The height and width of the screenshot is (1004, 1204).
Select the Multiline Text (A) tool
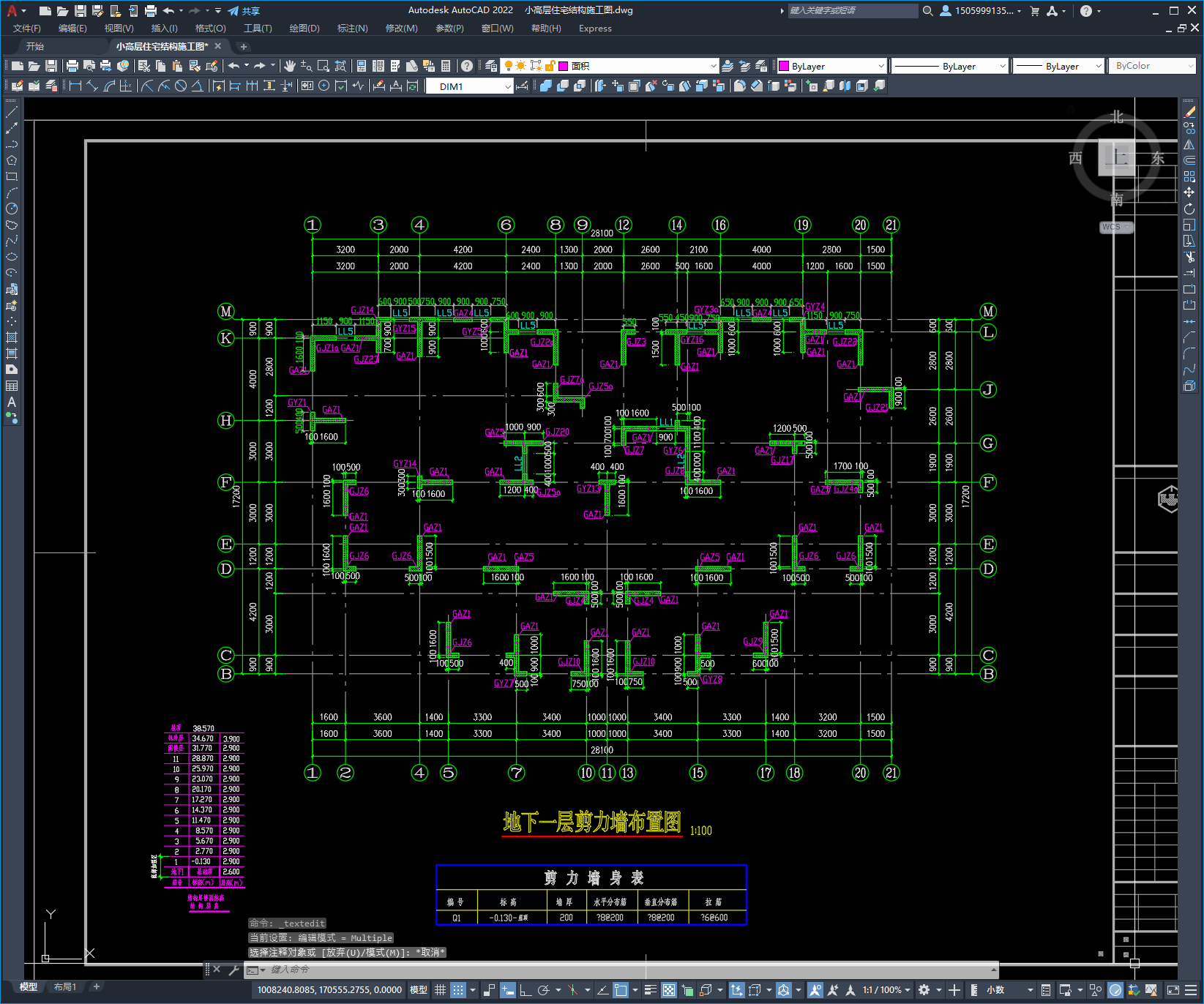12,402
